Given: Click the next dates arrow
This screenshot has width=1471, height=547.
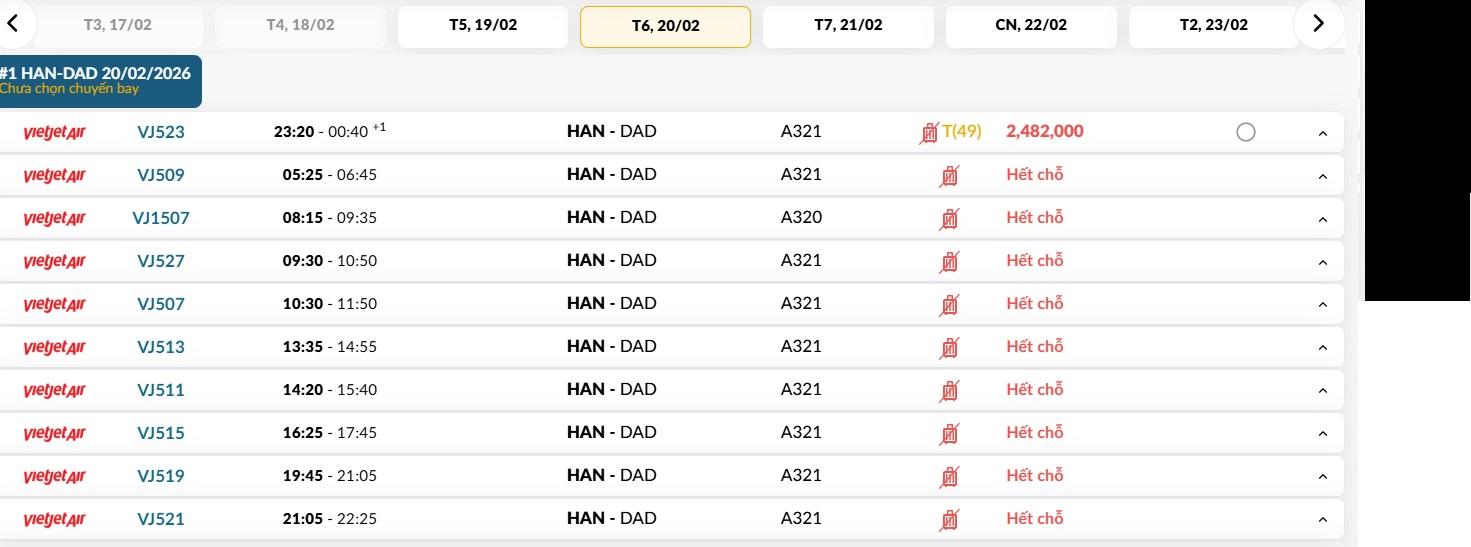Looking at the screenshot, I should point(1318,24).
